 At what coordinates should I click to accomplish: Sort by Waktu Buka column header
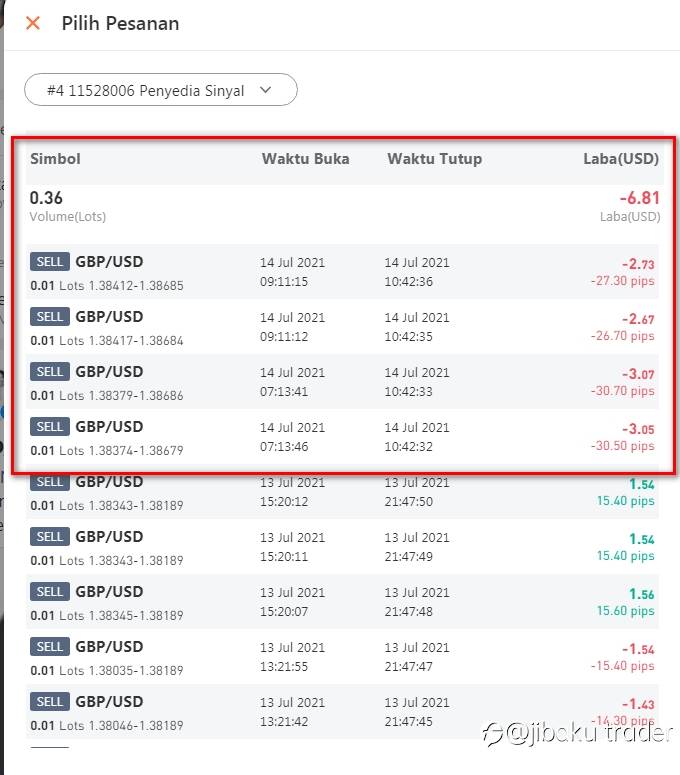[305, 159]
